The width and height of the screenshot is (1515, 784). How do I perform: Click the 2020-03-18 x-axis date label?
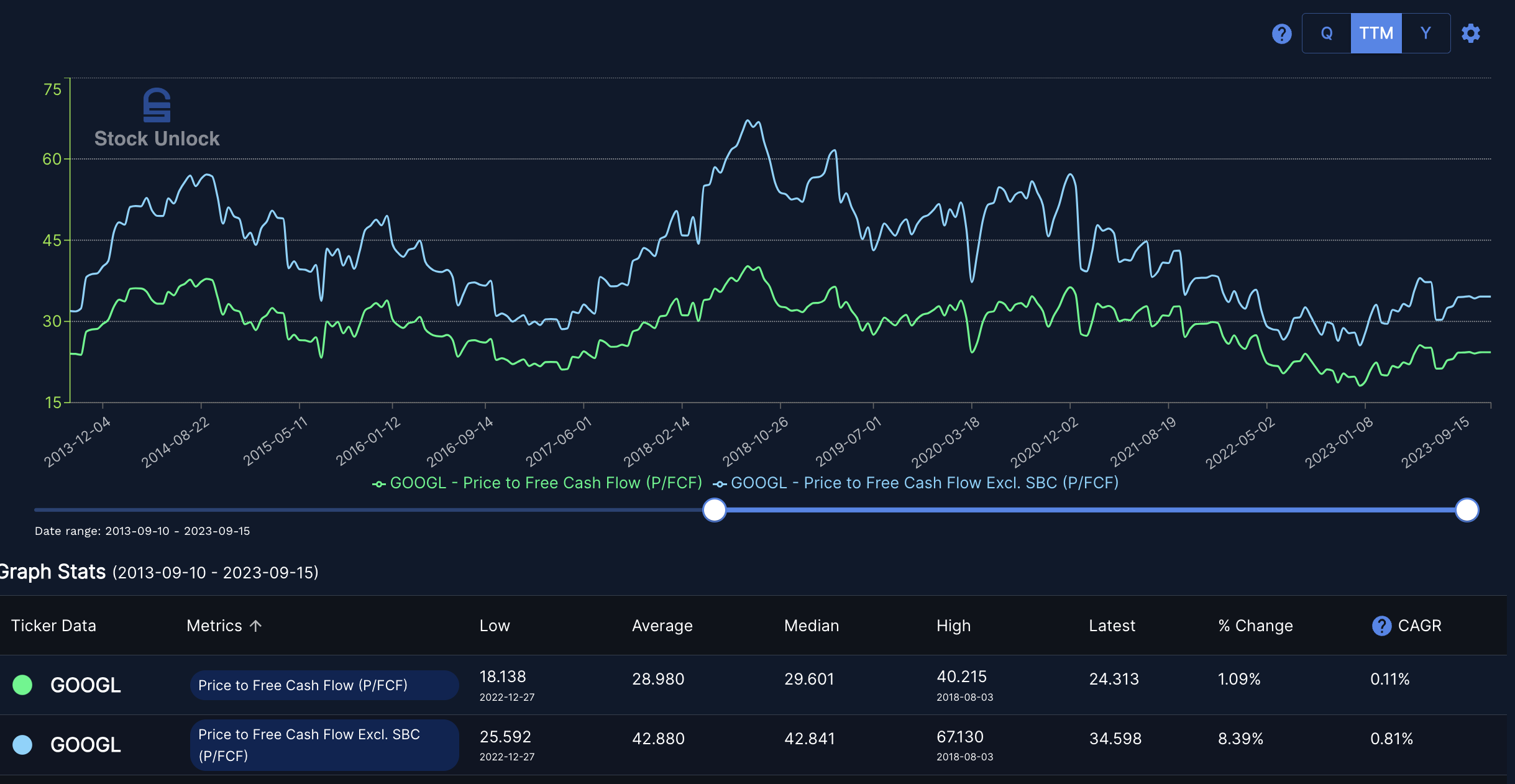[945, 442]
